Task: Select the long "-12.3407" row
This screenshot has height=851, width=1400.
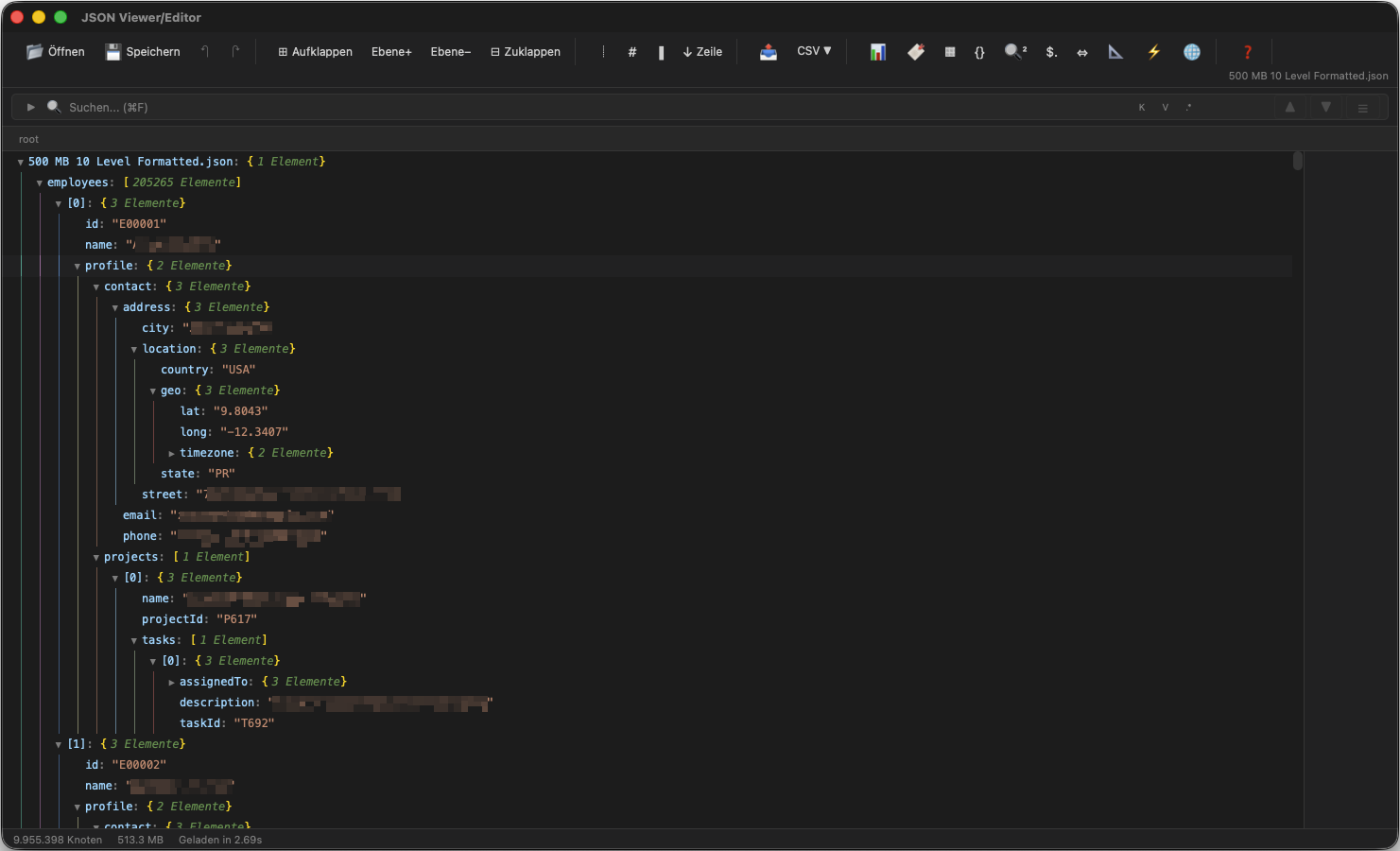Action: coord(234,432)
